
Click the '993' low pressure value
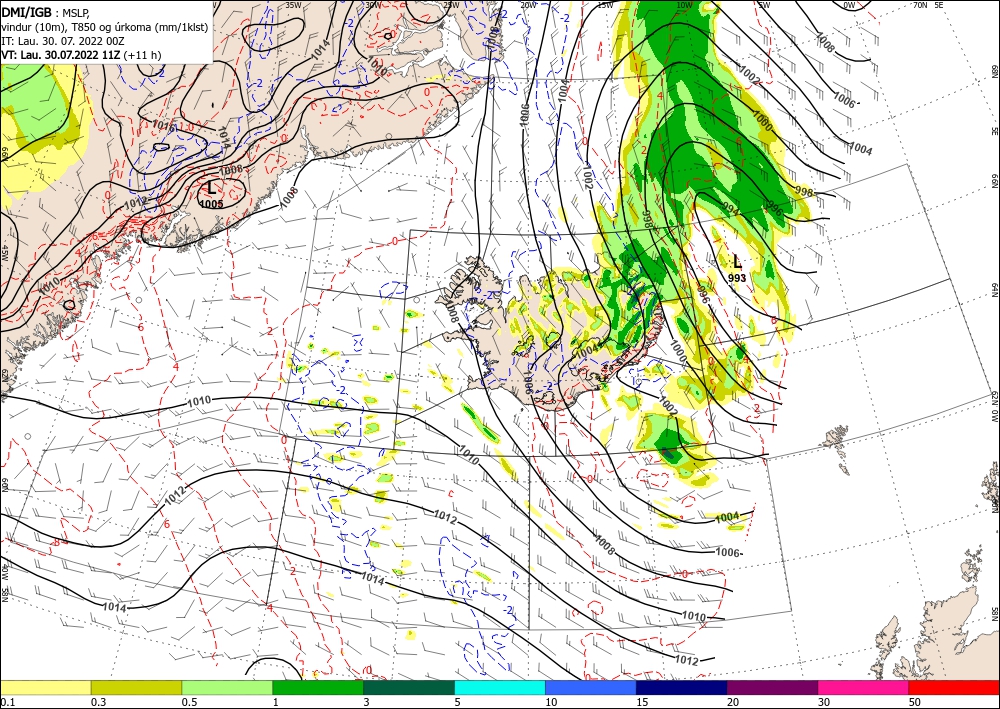[737, 278]
